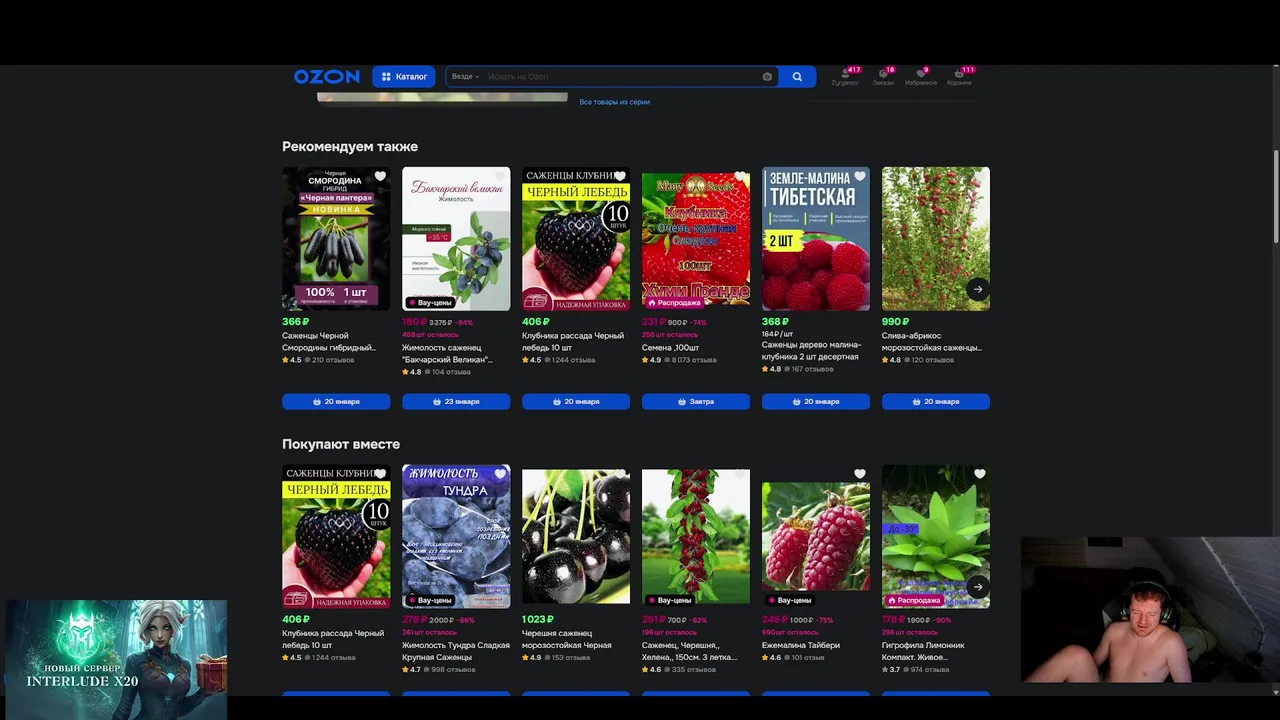Viewport: 1280px width, 720px height.
Task: Favorite top-row Черный лебедь card heart
Action: coord(620,177)
